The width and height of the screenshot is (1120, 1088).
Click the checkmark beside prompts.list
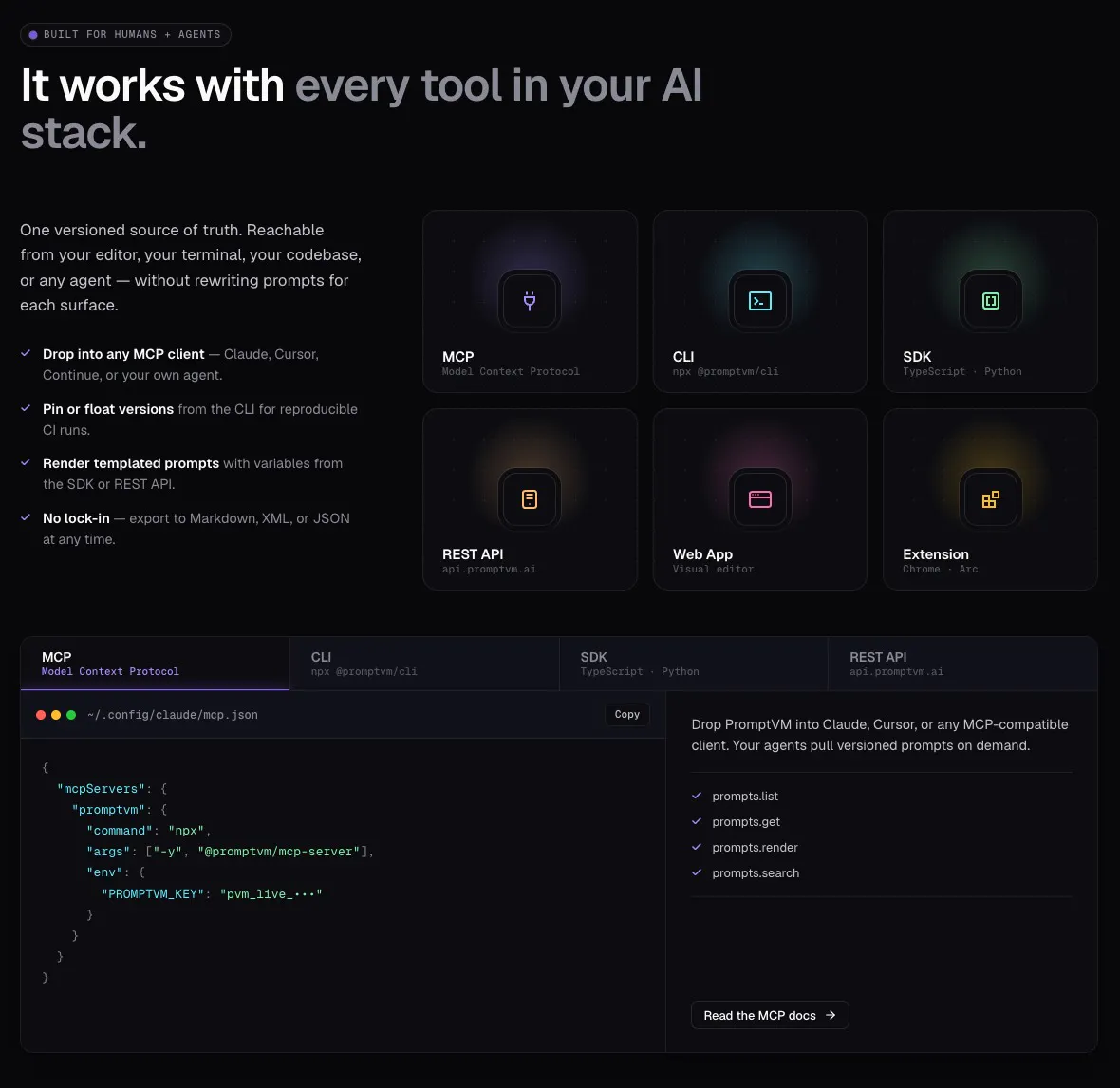click(x=697, y=796)
